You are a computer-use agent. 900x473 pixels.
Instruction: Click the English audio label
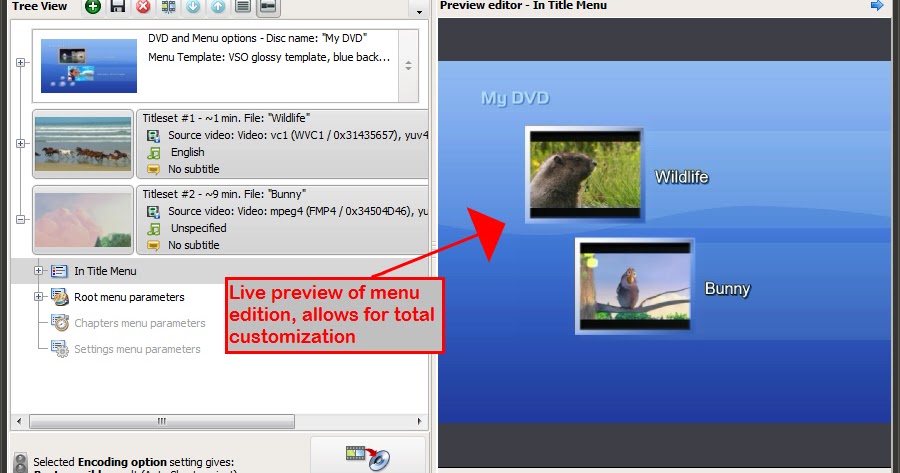[x=187, y=152]
